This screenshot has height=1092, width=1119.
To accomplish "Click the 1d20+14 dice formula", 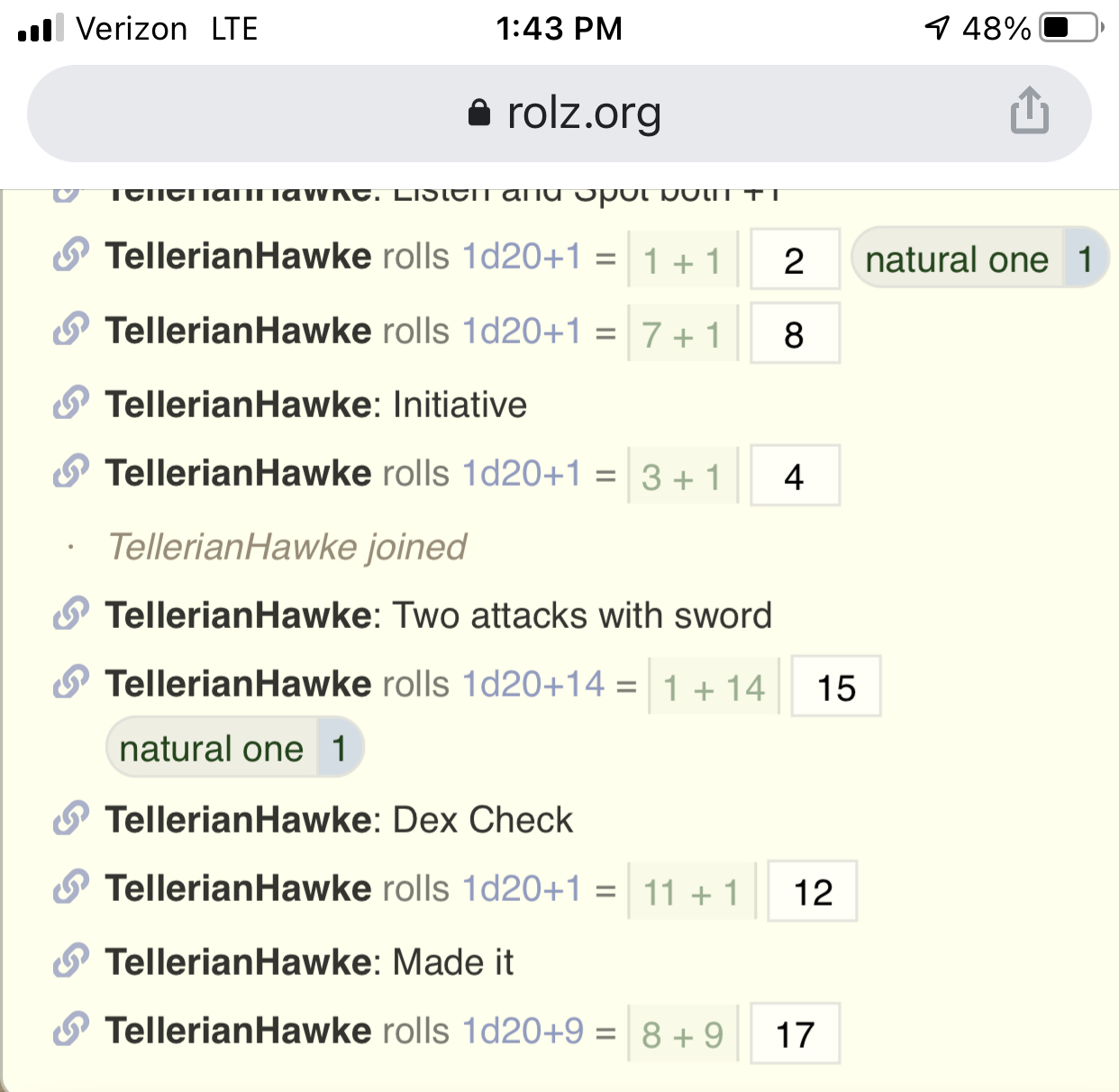I will (x=532, y=685).
